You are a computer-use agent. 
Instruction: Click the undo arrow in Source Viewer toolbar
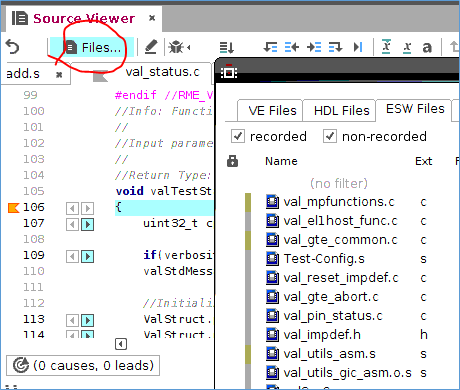coord(13,47)
